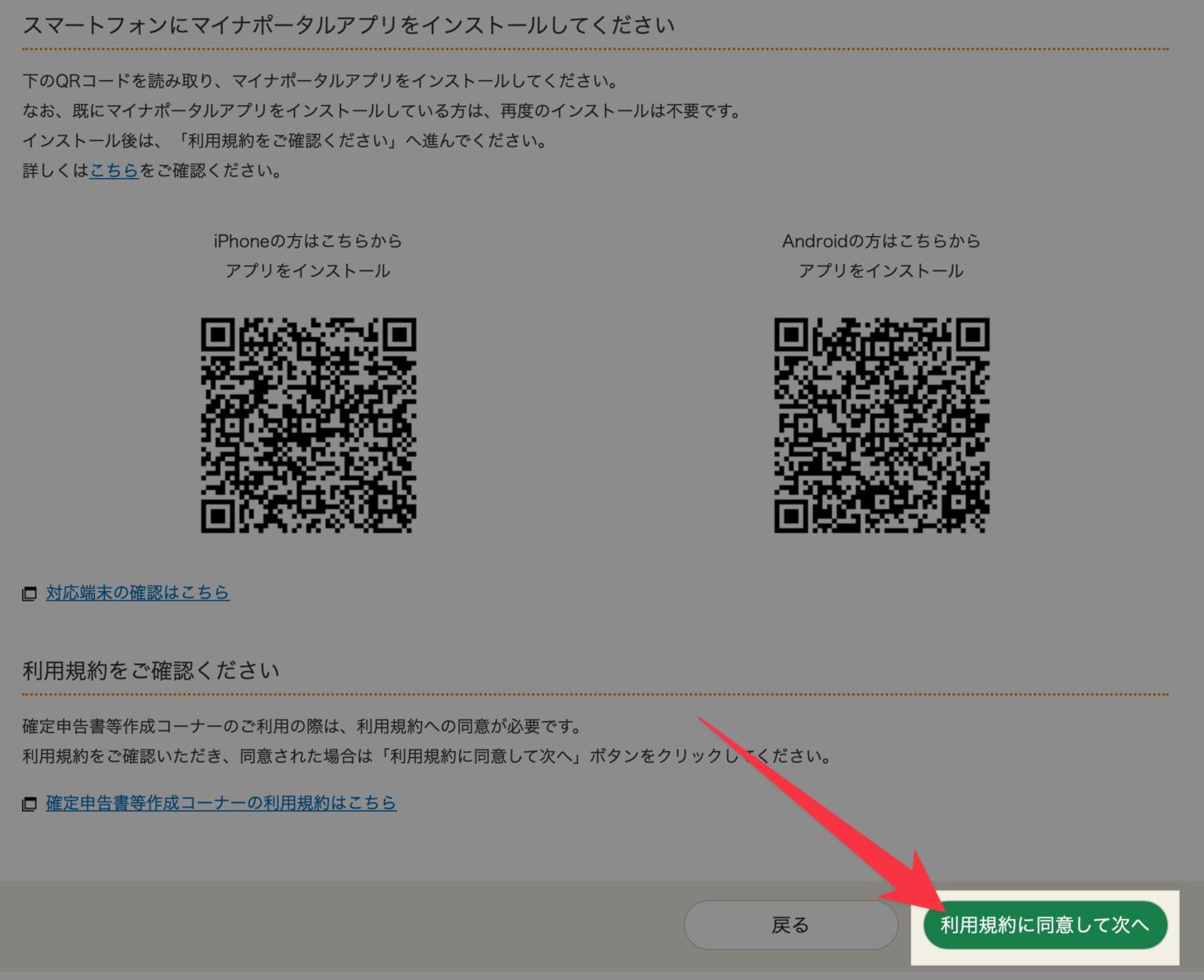Select the Android QR code image
This screenshot has height=980, width=1204.
tap(881, 425)
